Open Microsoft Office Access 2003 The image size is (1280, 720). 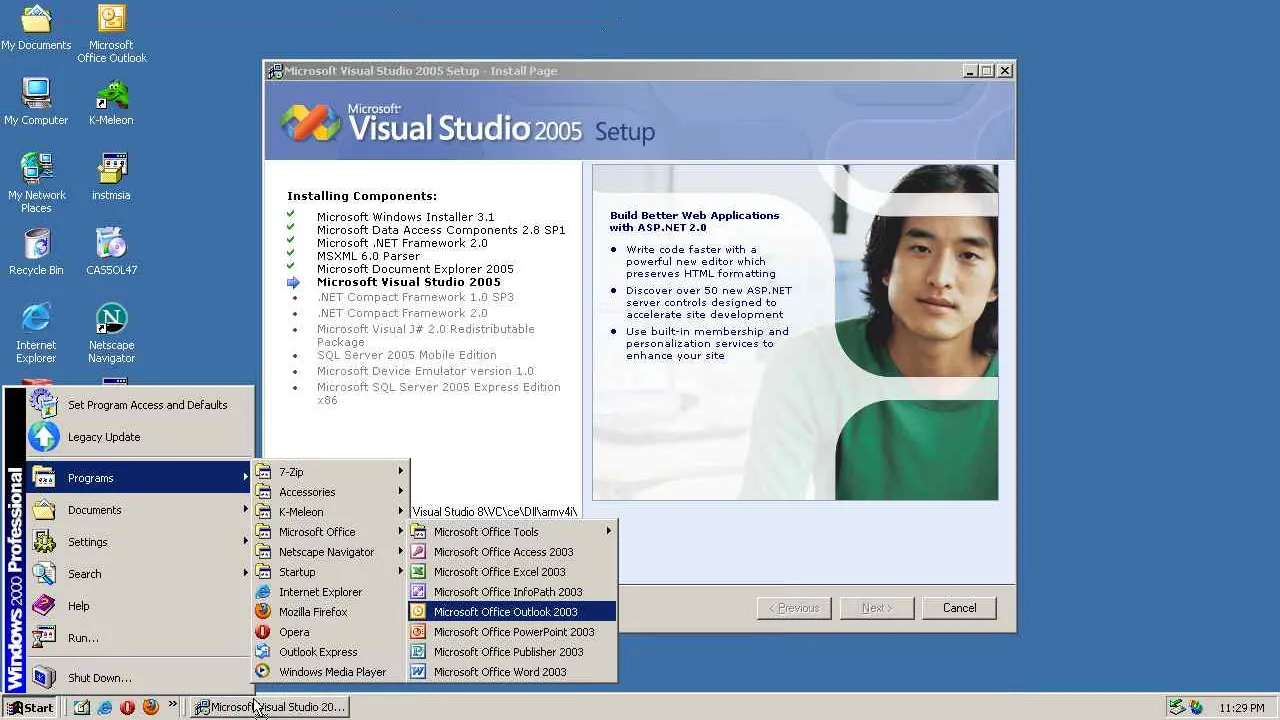(x=512, y=551)
